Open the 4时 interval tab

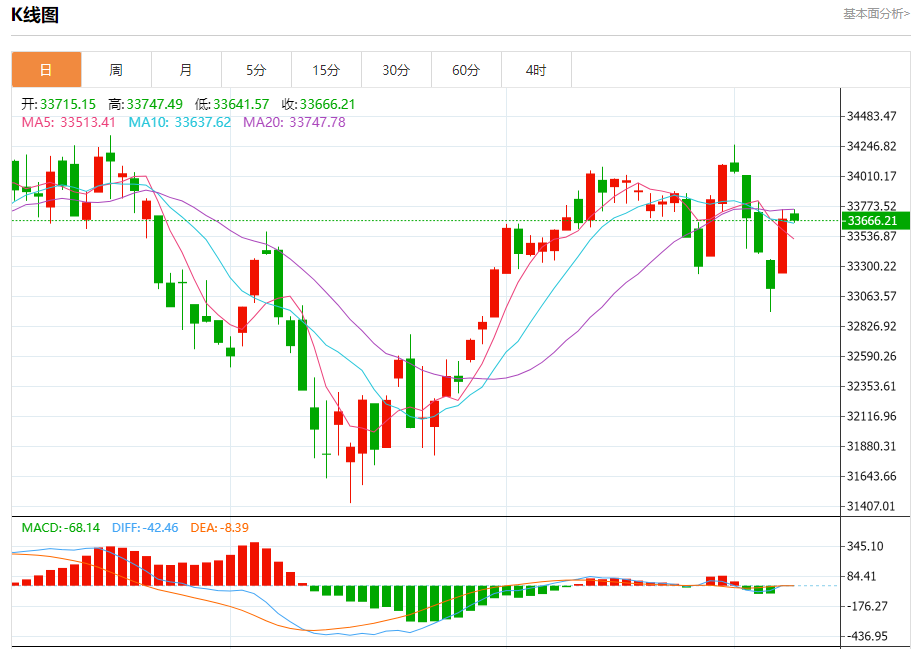click(x=536, y=70)
